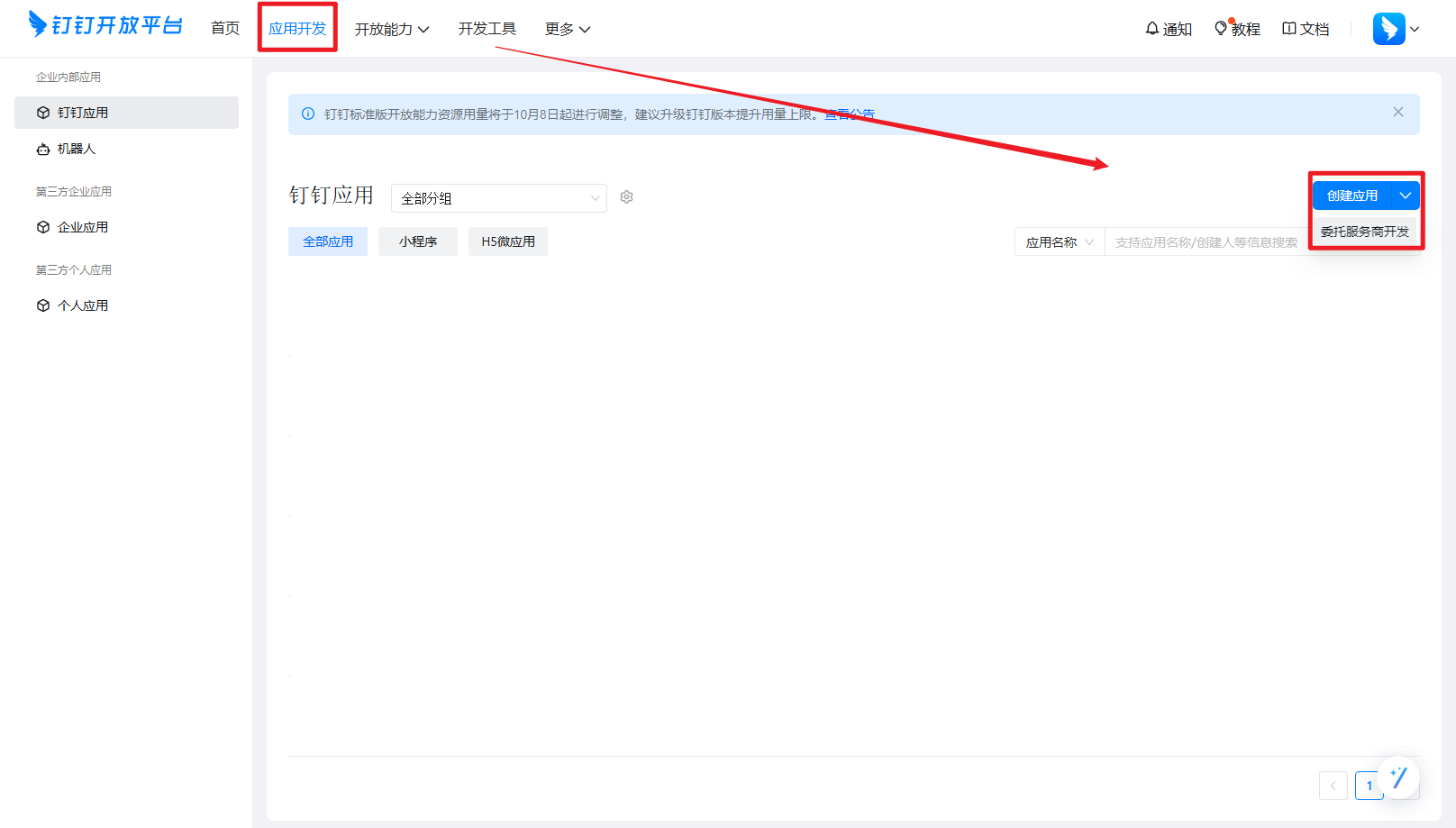Click the 第三方个人应用 section label
Image resolution: width=1456 pixels, height=828 pixels.
[x=74, y=270]
